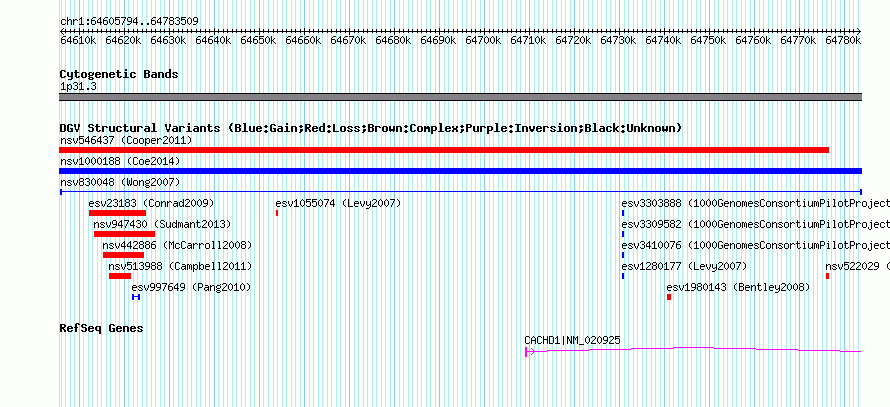The height and width of the screenshot is (407, 890).
Task: Open the nsv1000188 (Coe2014) label
Action: click(120, 161)
